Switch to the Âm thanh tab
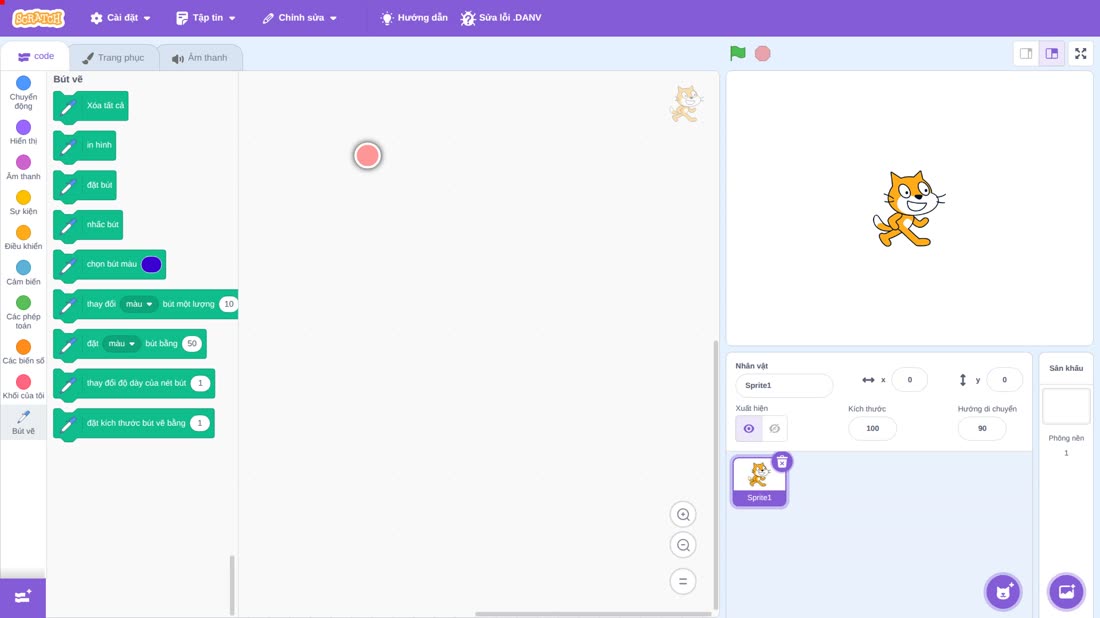The width and height of the screenshot is (1100, 618). (x=200, y=58)
